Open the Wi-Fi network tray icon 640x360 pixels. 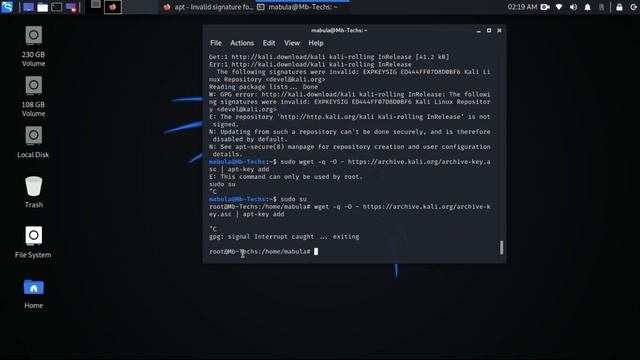pos(559,7)
